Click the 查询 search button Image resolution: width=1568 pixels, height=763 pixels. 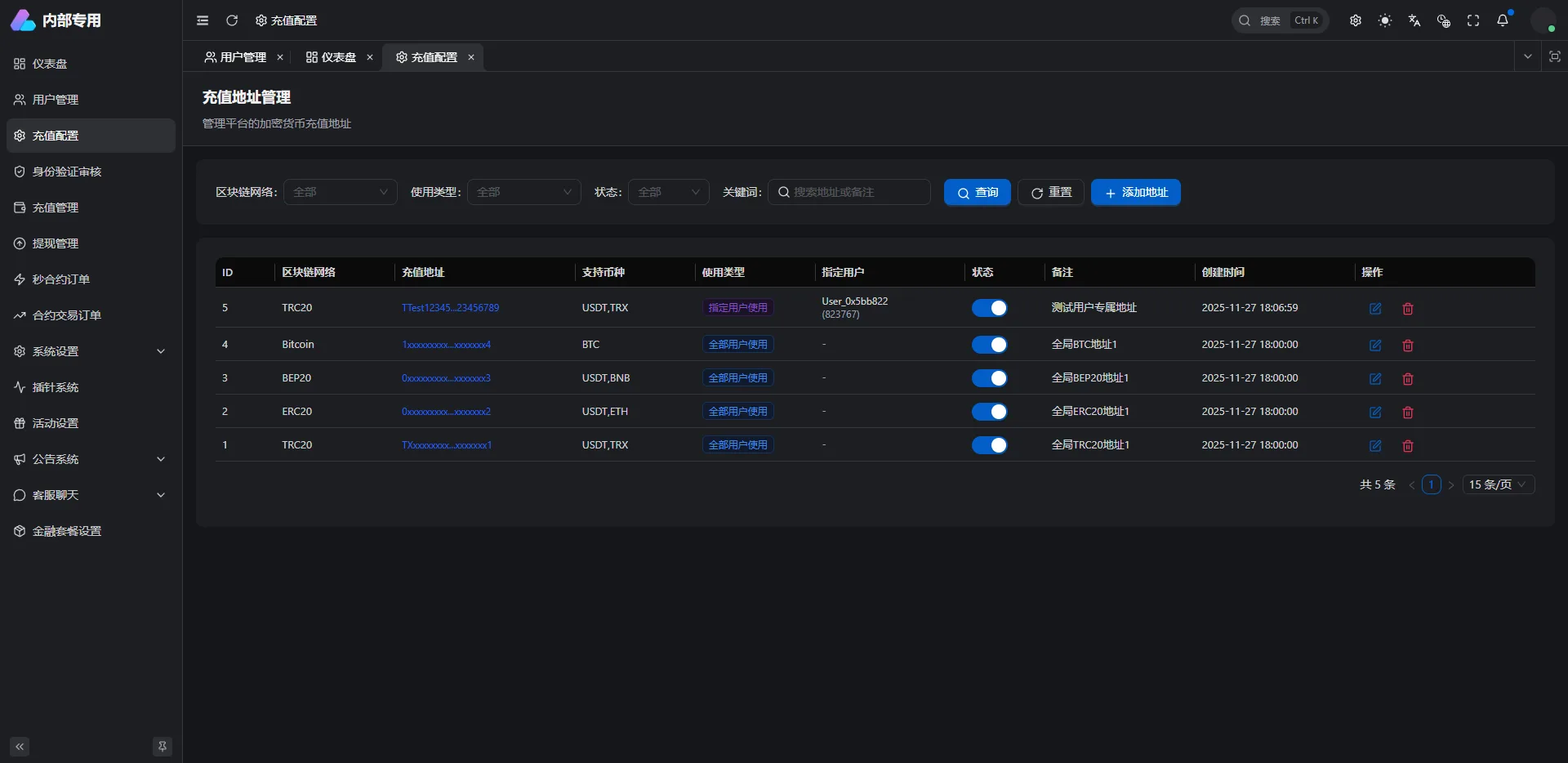click(977, 192)
